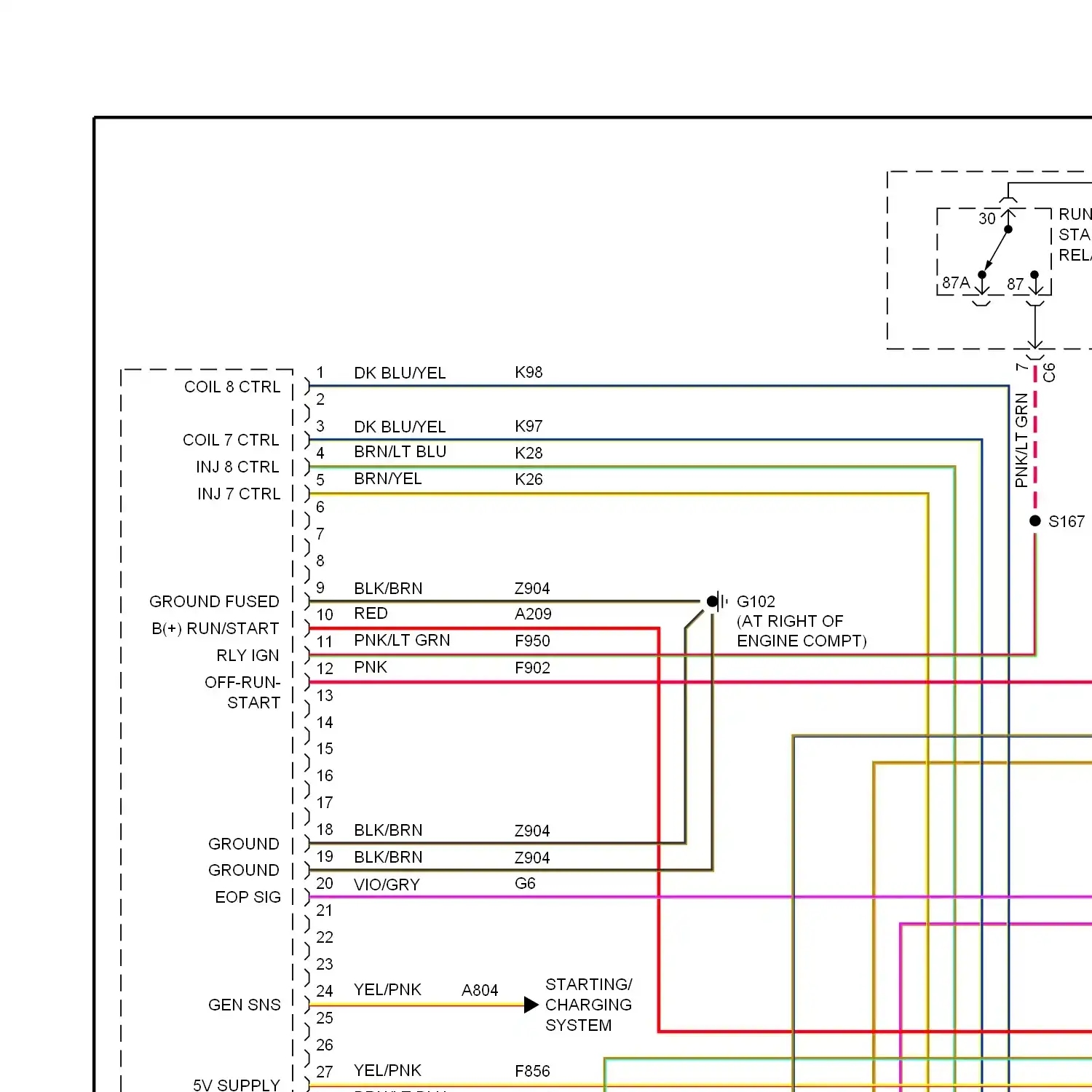This screenshot has height=1092, width=1092.
Task: Click pin number 20
Action: (x=325, y=883)
